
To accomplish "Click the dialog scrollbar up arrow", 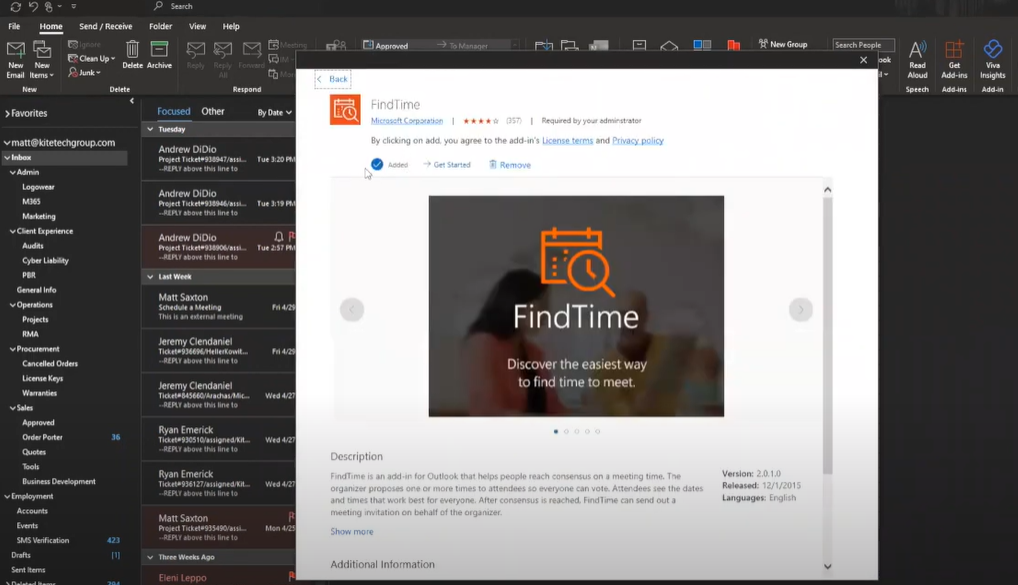I will [x=828, y=190].
